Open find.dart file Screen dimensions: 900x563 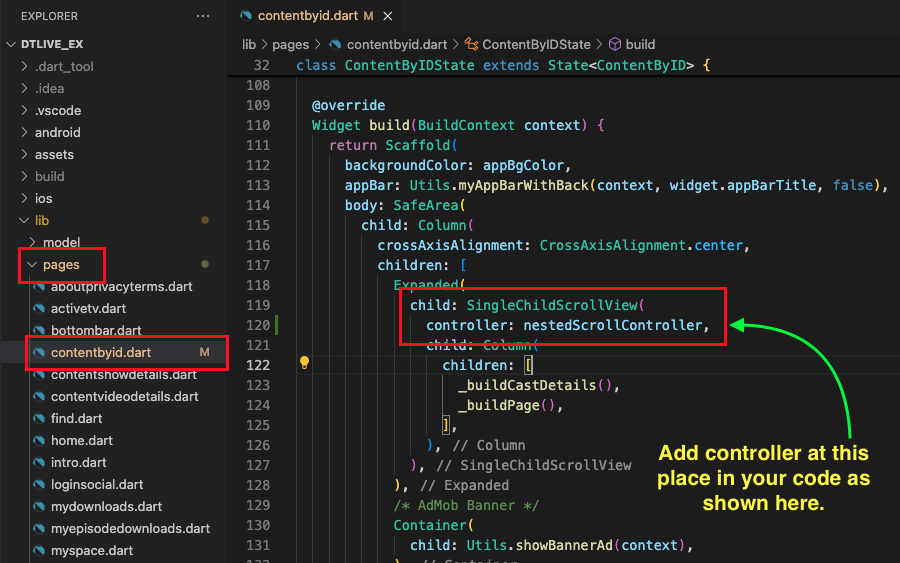click(76, 418)
